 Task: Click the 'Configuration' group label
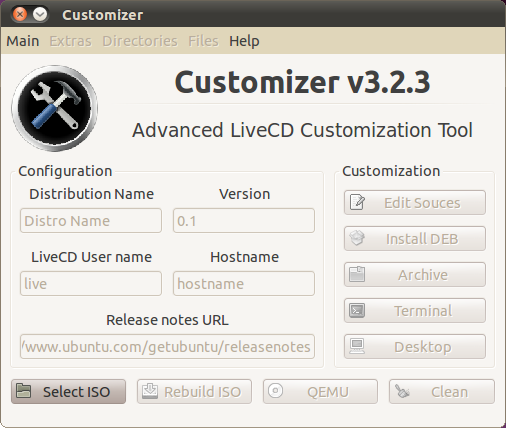click(65, 171)
